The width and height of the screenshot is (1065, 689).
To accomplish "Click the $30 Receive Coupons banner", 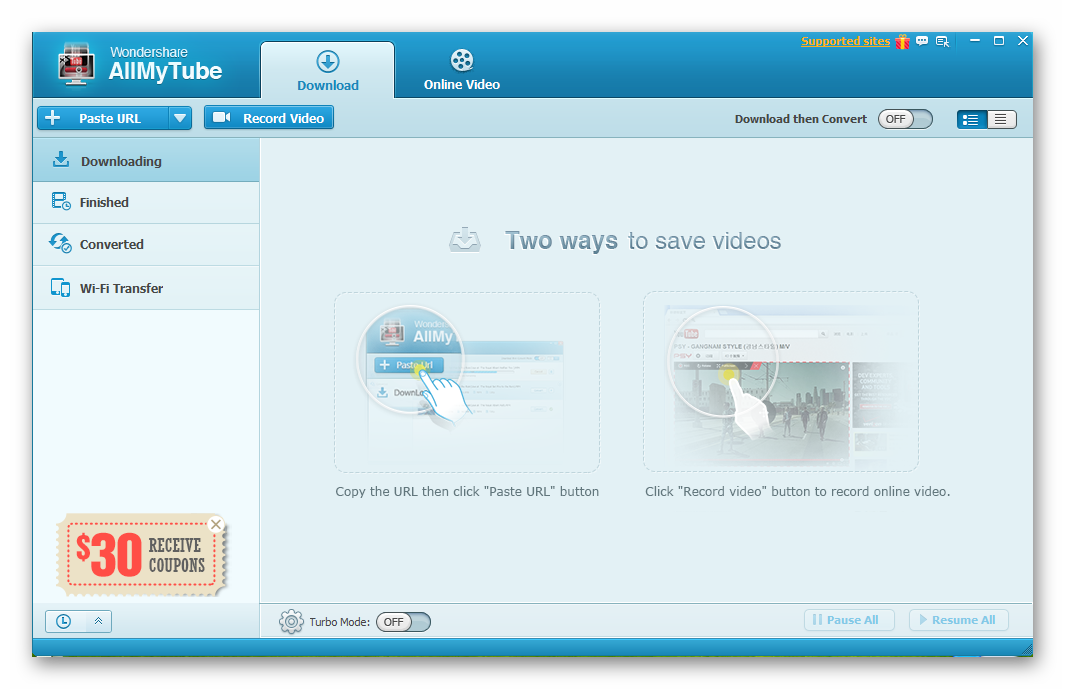I will point(141,555).
